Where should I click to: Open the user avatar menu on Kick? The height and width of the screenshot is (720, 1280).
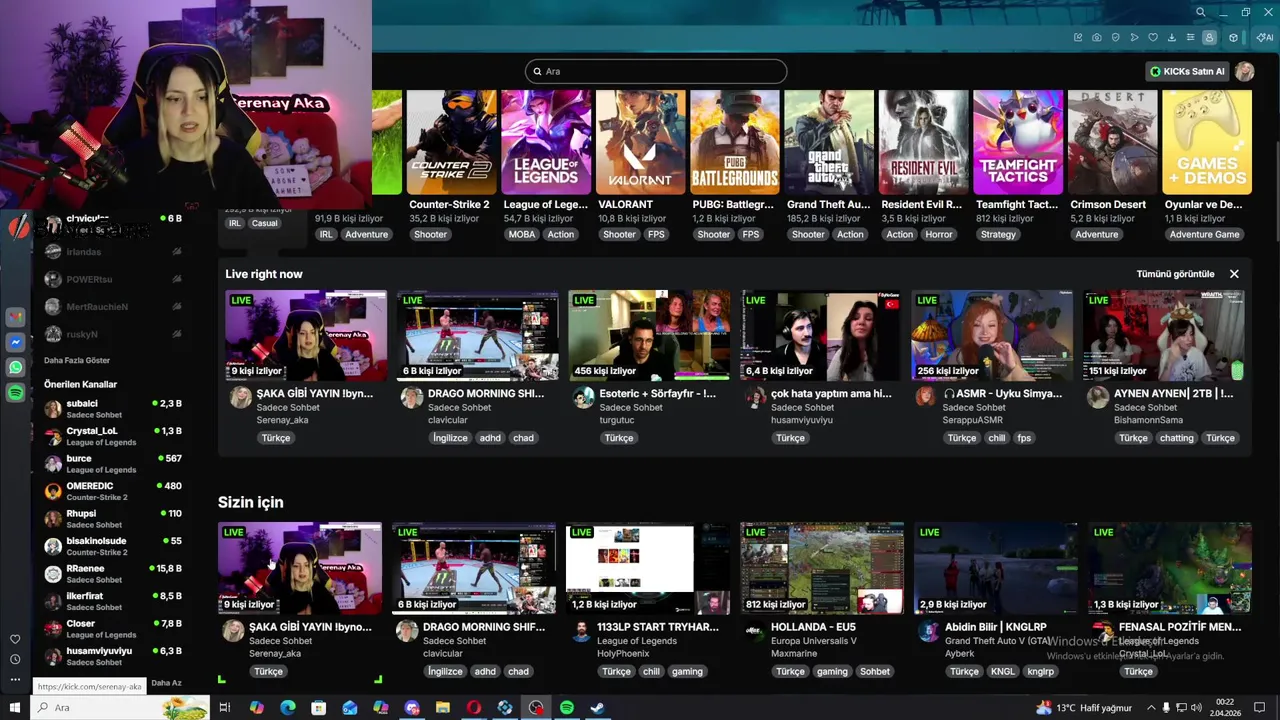click(x=1245, y=71)
